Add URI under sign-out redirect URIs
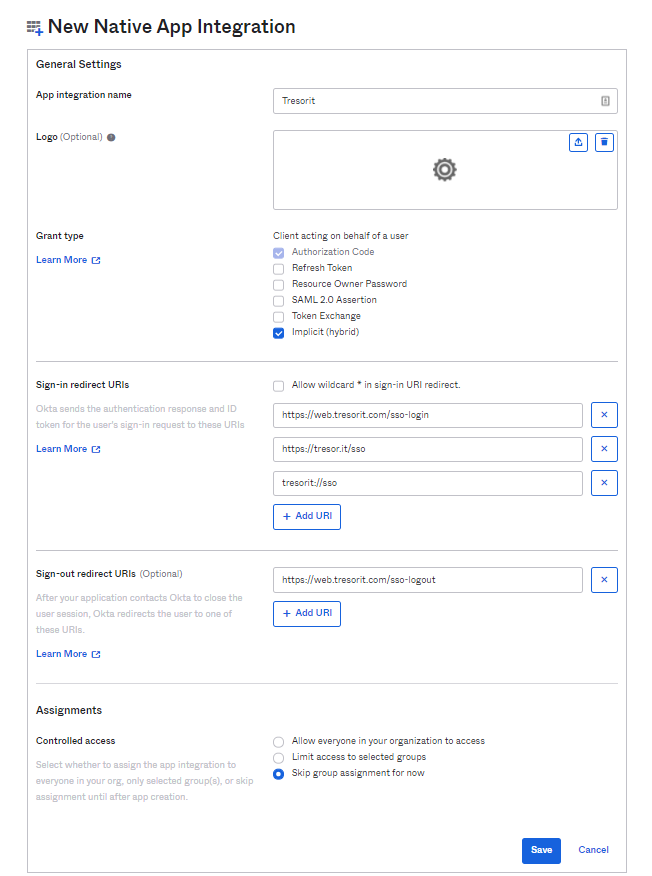This screenshot has height=876, width=652. (307, 613)
